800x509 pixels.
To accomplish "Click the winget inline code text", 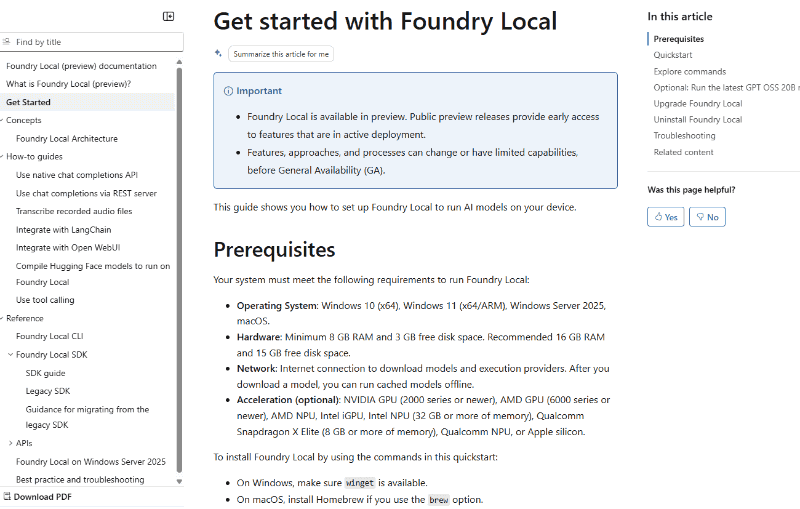I will pos(360,483).
